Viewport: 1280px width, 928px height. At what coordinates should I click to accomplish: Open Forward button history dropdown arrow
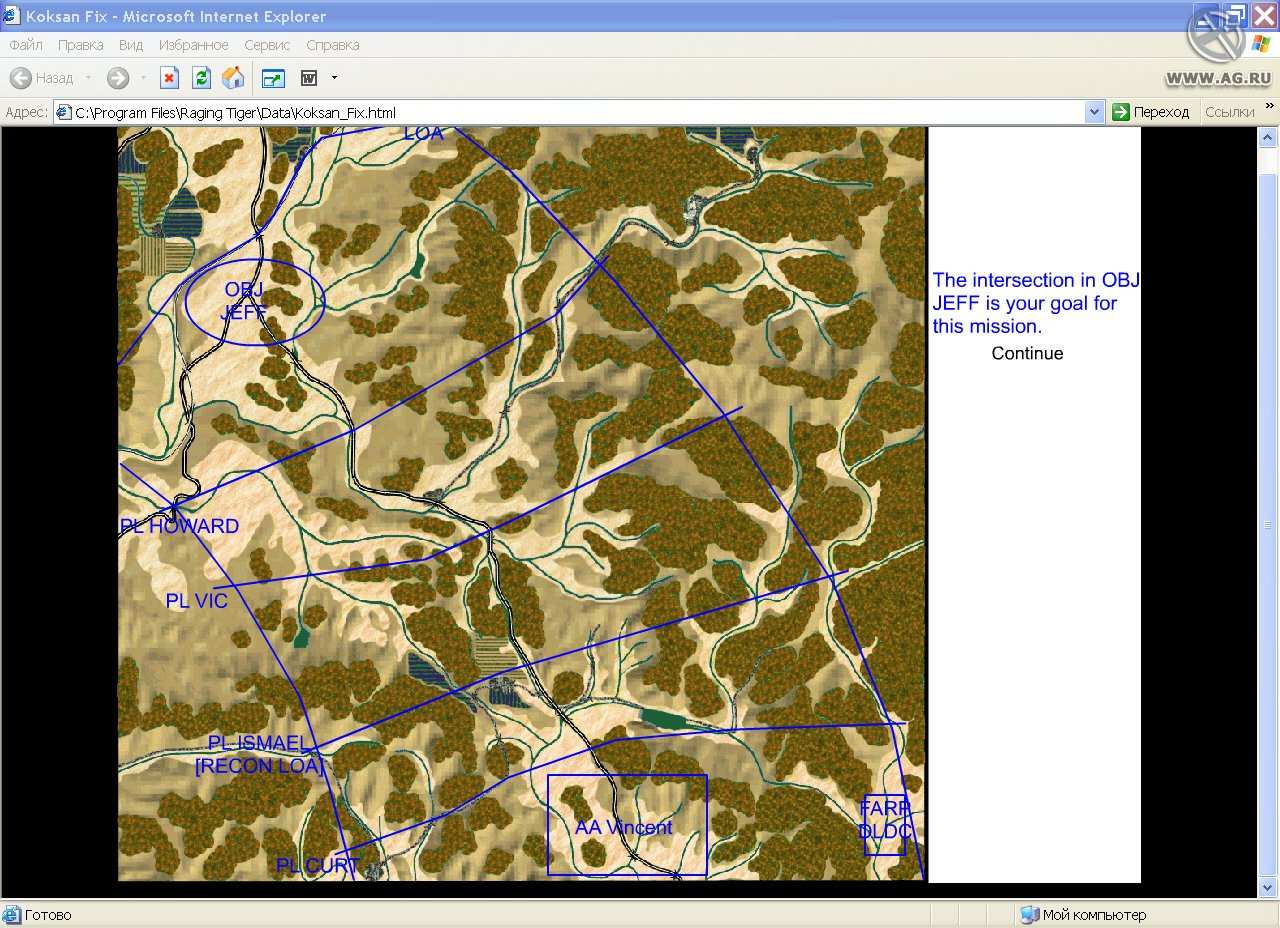pos(143,78)
